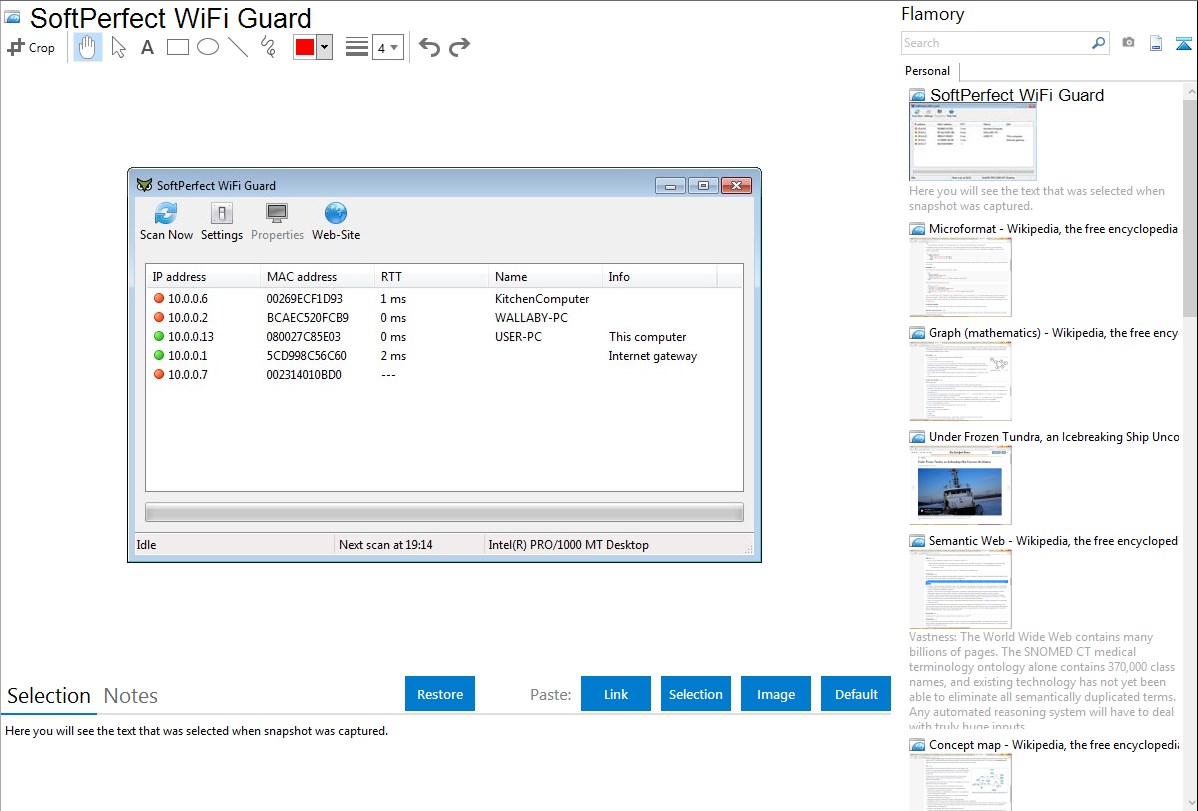This screenshot has width=1198, height=811.
Task: Open the Under Frozen Tundra snapshot thumbnail
Action: point(960,485)
